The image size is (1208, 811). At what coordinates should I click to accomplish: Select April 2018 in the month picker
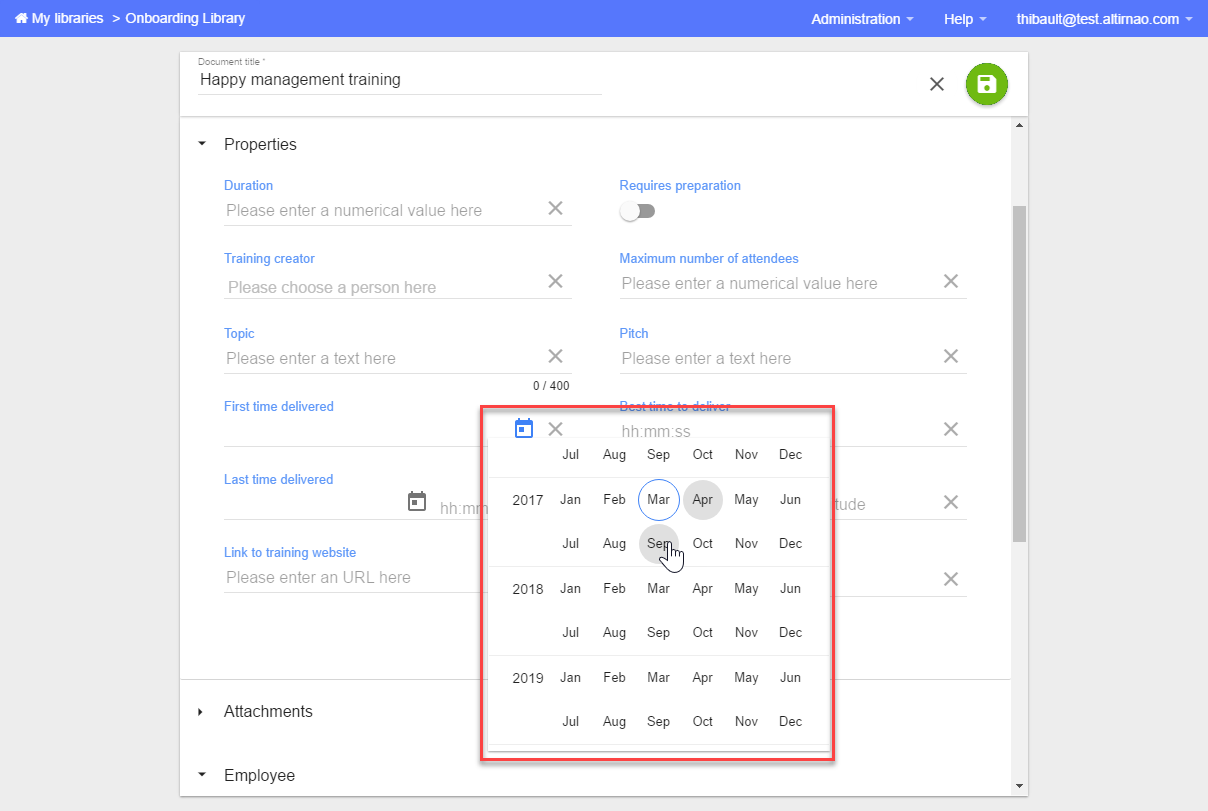[x=703, y=589]
